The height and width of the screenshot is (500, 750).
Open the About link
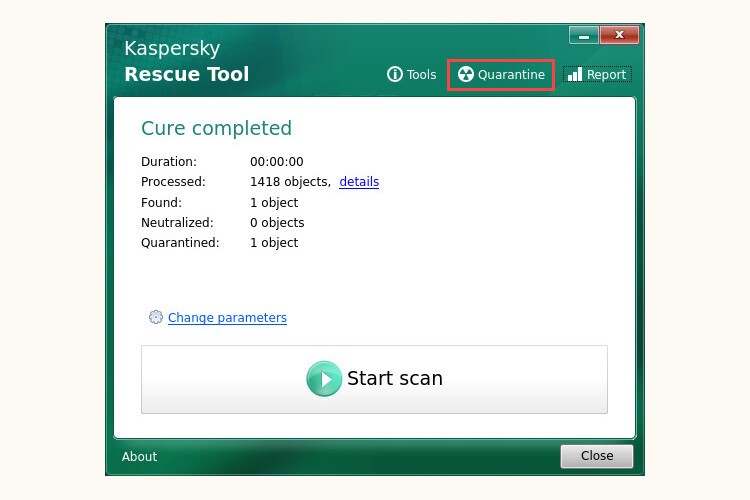coord(139,456)
